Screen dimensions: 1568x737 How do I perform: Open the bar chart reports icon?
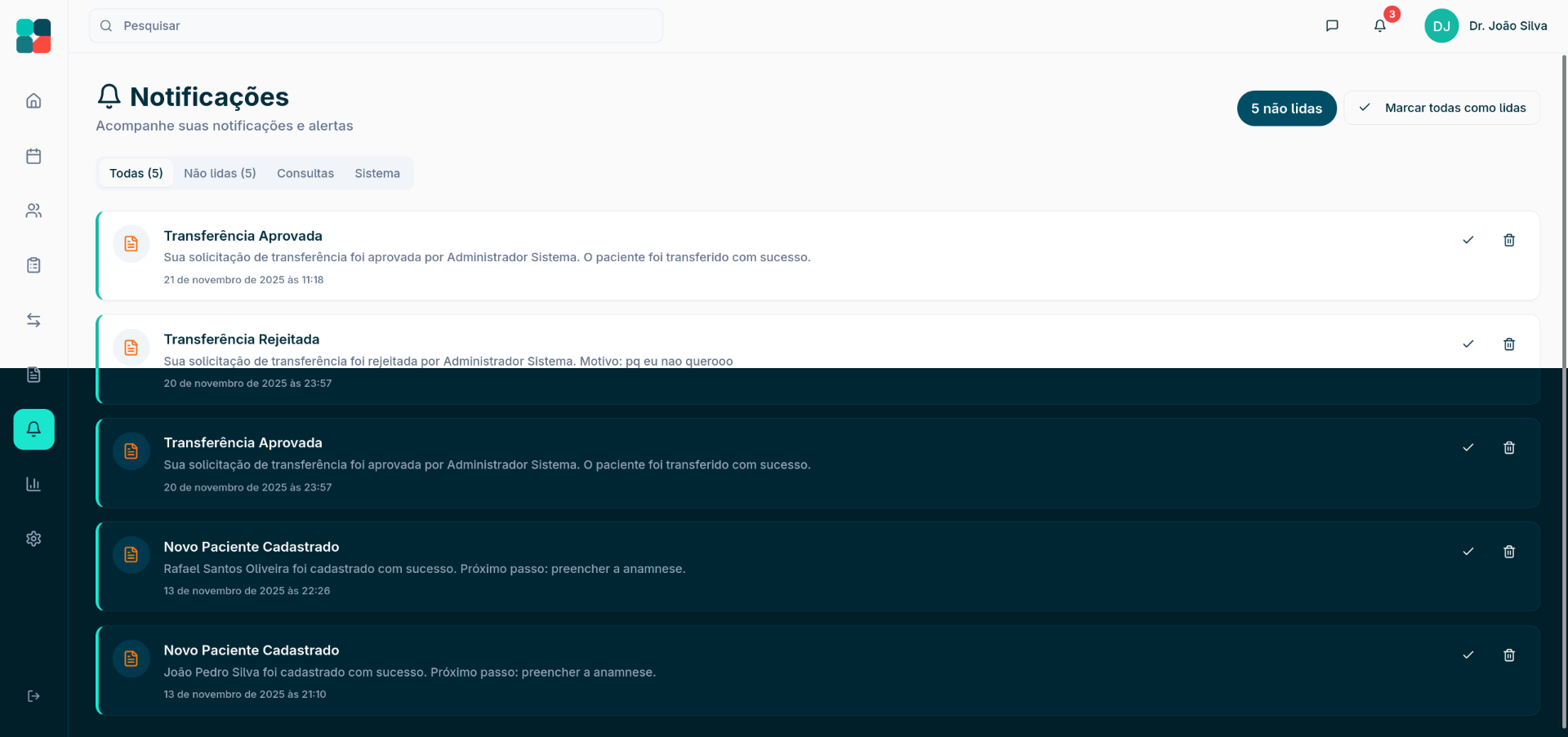tap(33, 484)
